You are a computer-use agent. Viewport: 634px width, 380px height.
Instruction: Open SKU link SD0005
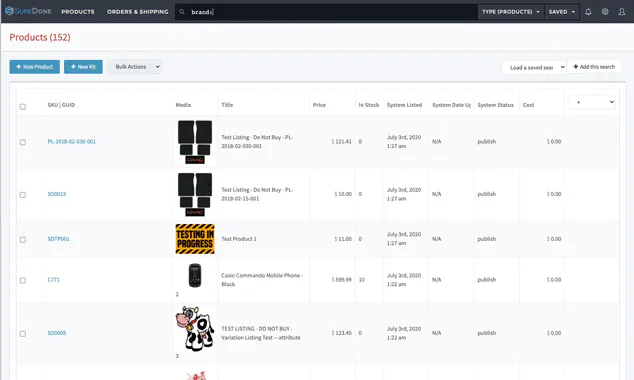pyautogui.click(x=57, y=333)
